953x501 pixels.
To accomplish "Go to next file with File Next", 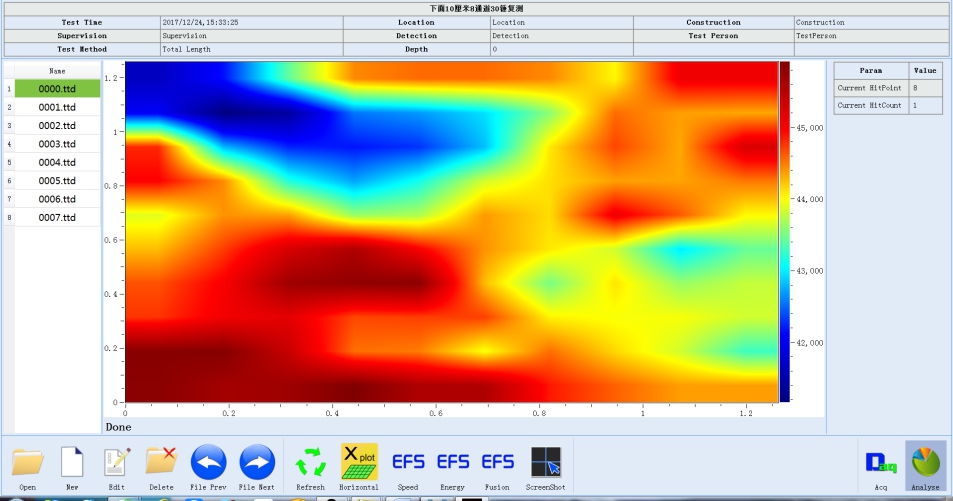I will click(x=257, y=462).
